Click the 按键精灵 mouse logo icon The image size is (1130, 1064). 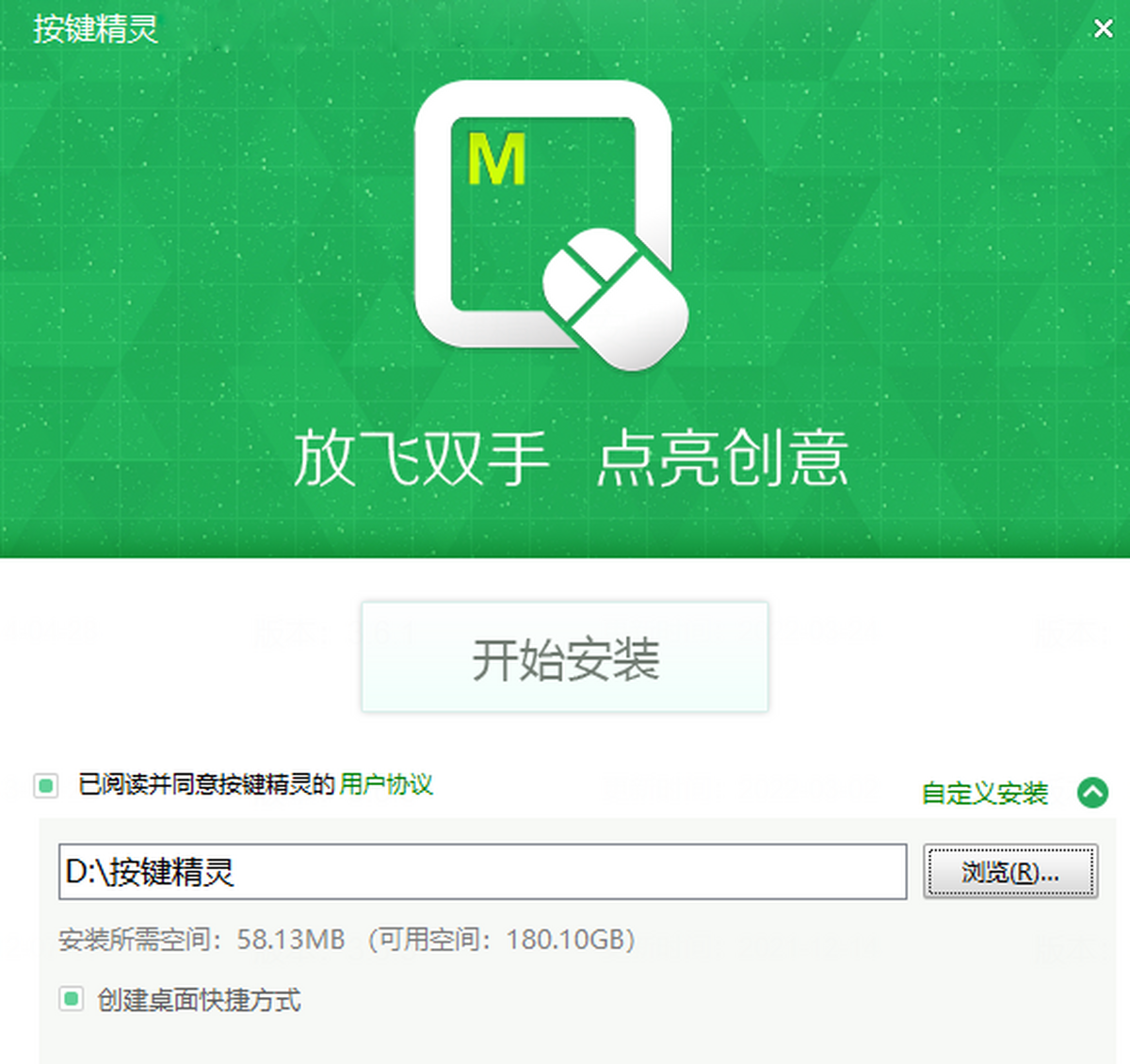click(551, 224)
